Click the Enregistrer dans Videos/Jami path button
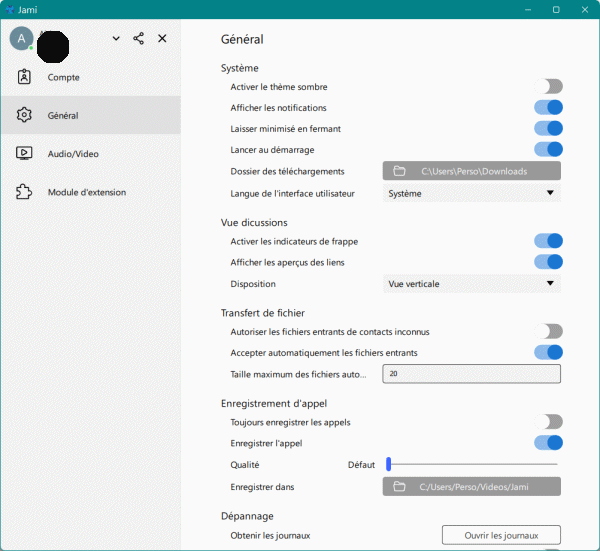The image size is (600, 551). [471, 487]
